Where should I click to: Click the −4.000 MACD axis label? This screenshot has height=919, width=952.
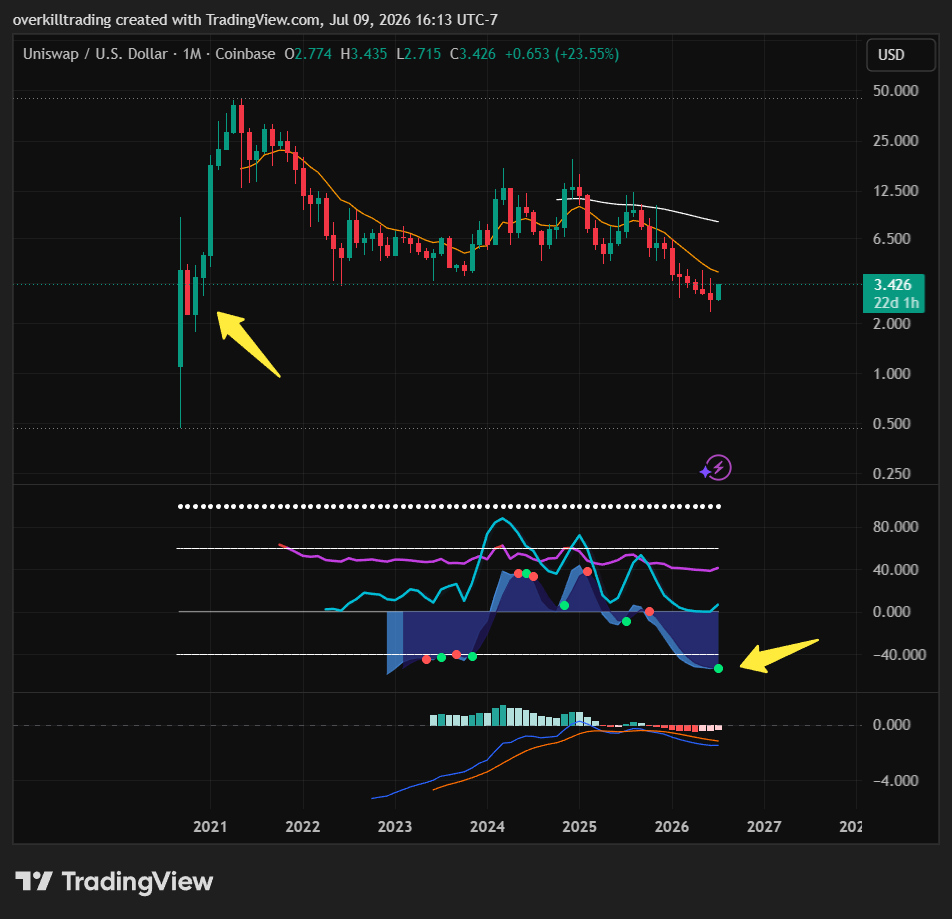(x=896, y=781)
